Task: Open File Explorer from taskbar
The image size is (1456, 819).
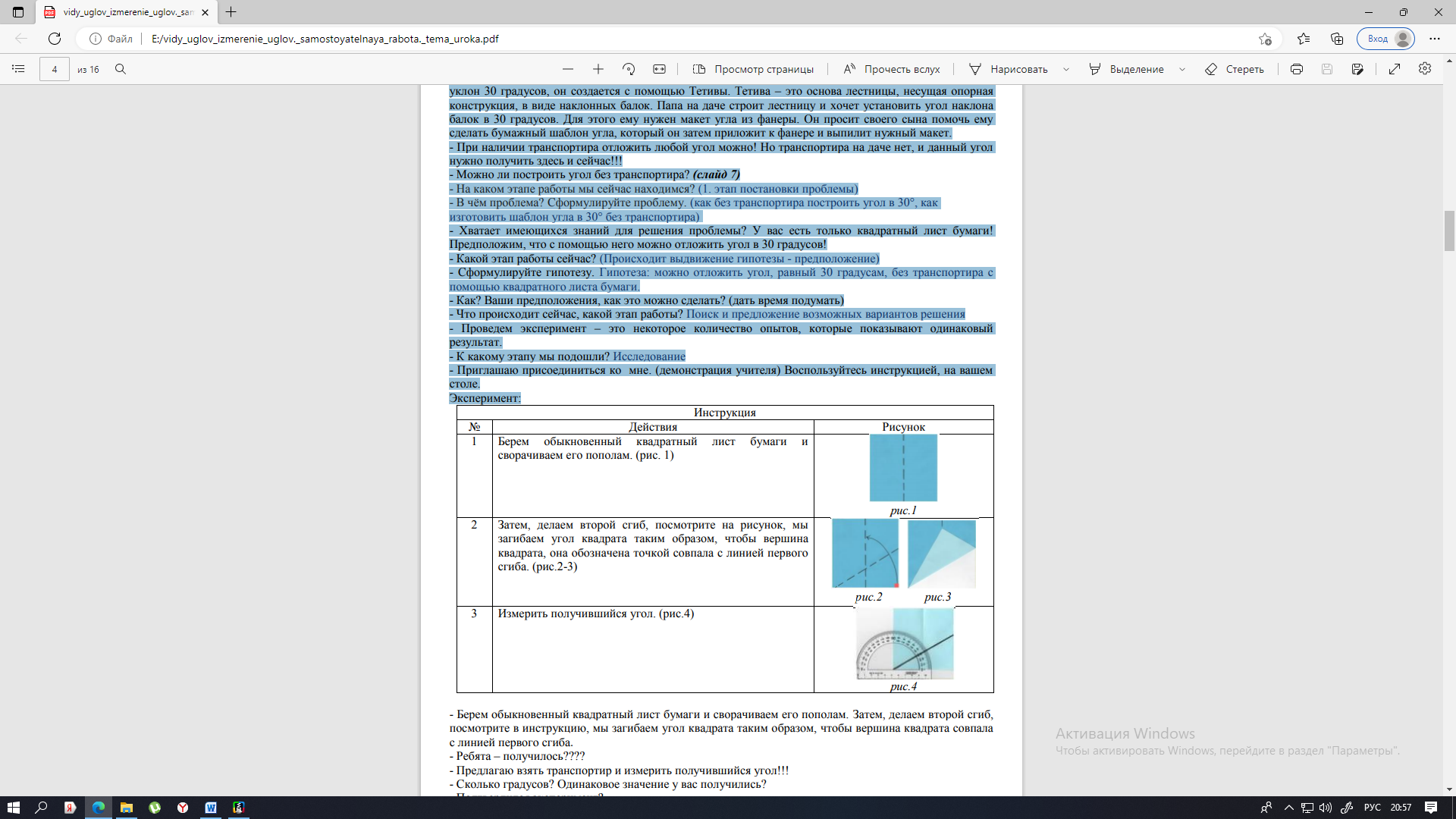Action: [127, 808]
